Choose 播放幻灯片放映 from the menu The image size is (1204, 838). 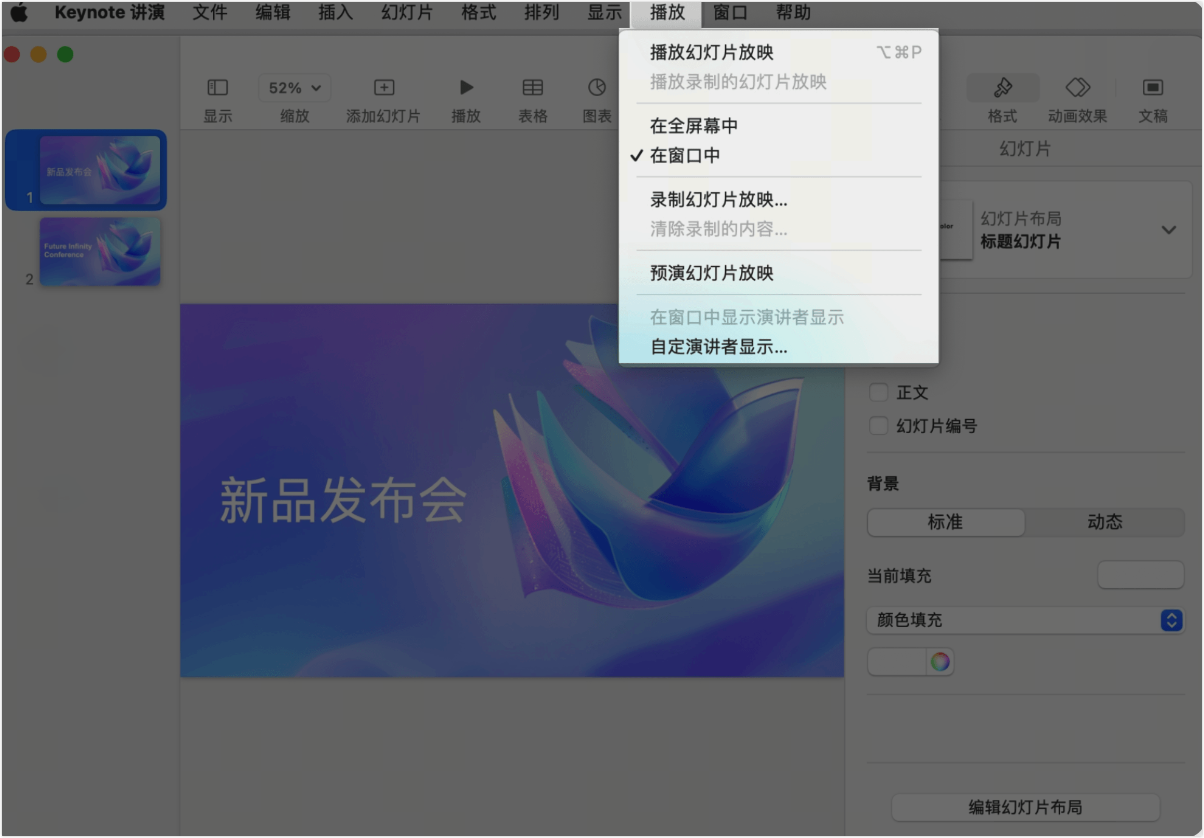click(779, 52)
